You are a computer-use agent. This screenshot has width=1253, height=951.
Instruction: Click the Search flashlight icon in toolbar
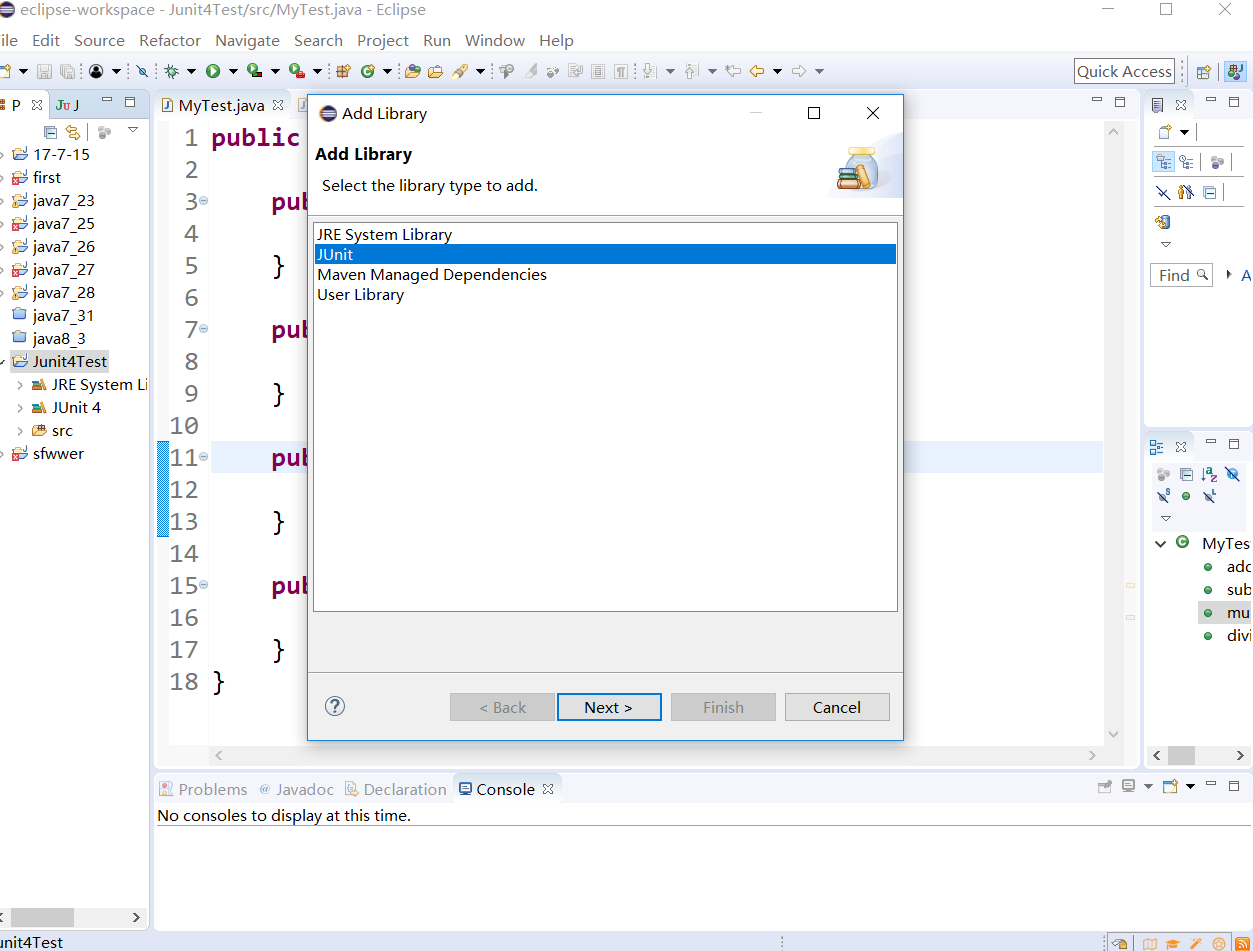[x=460, y=71]
